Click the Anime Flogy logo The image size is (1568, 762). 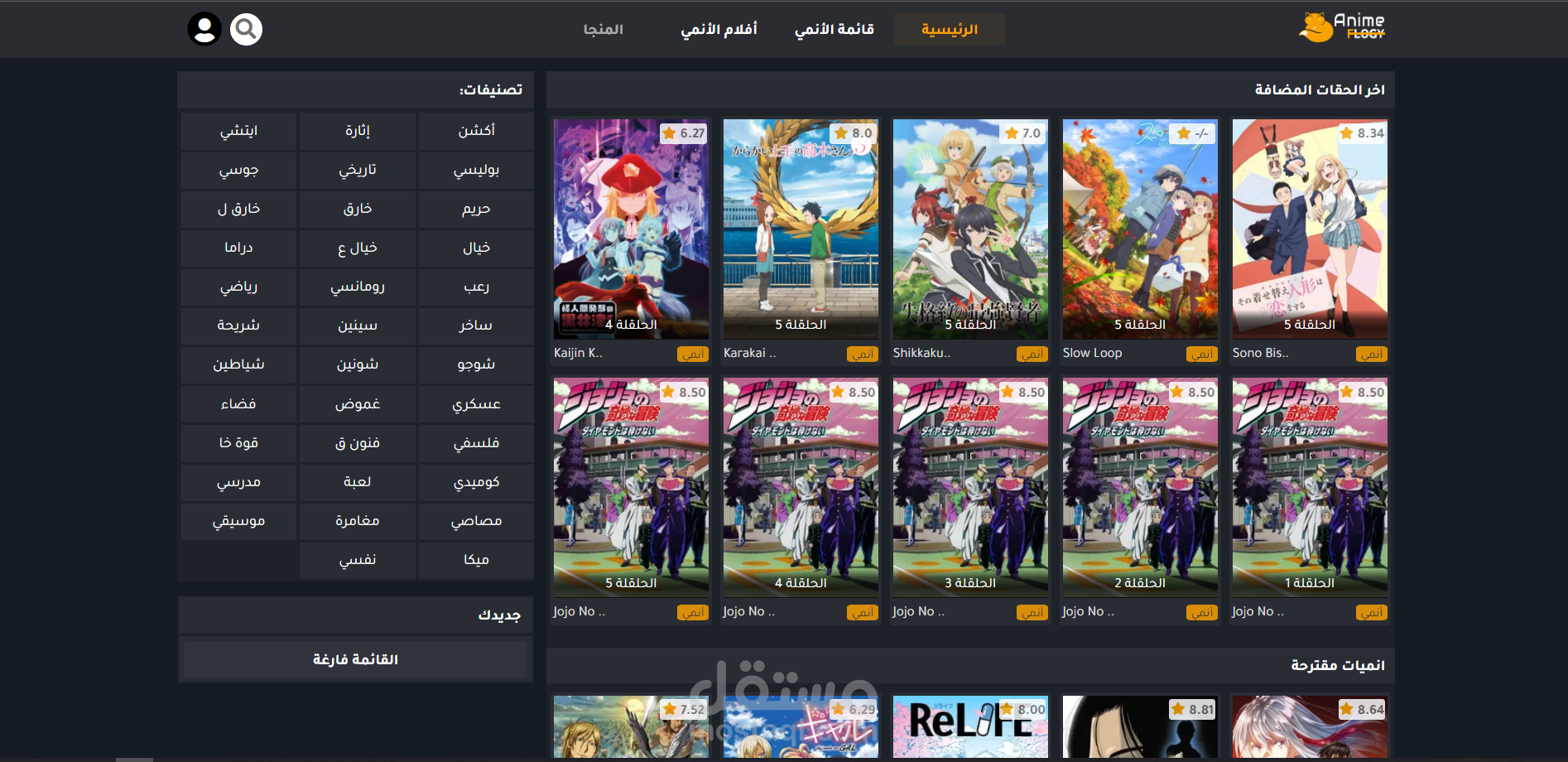click(x=1342, y=27)
